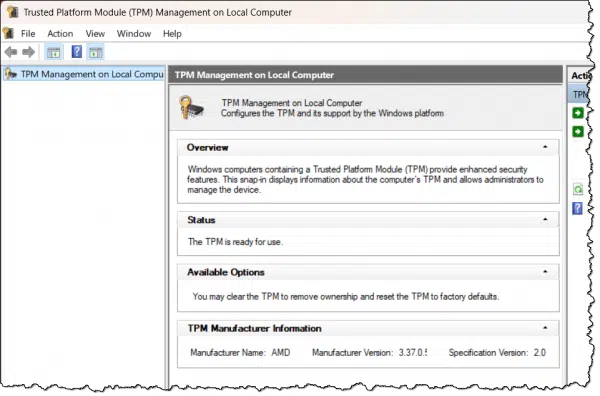Click the Back arrow toolbar icon
Image resolution: width=600 pixels, height=396 pixels.
coord(11,52)
